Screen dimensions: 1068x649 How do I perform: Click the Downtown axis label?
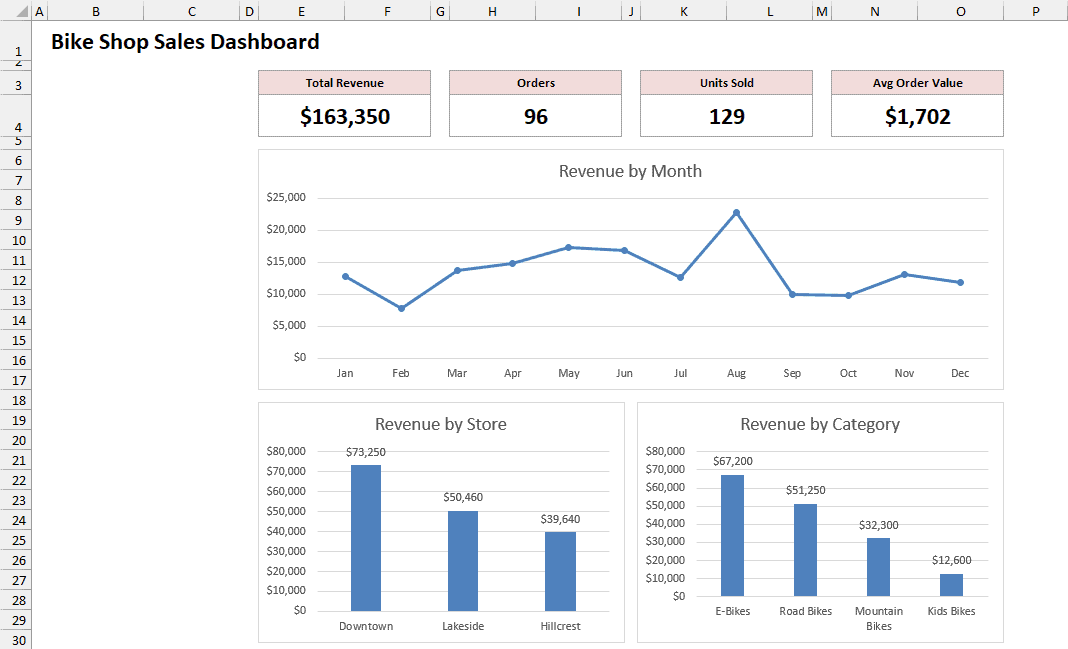366,626
